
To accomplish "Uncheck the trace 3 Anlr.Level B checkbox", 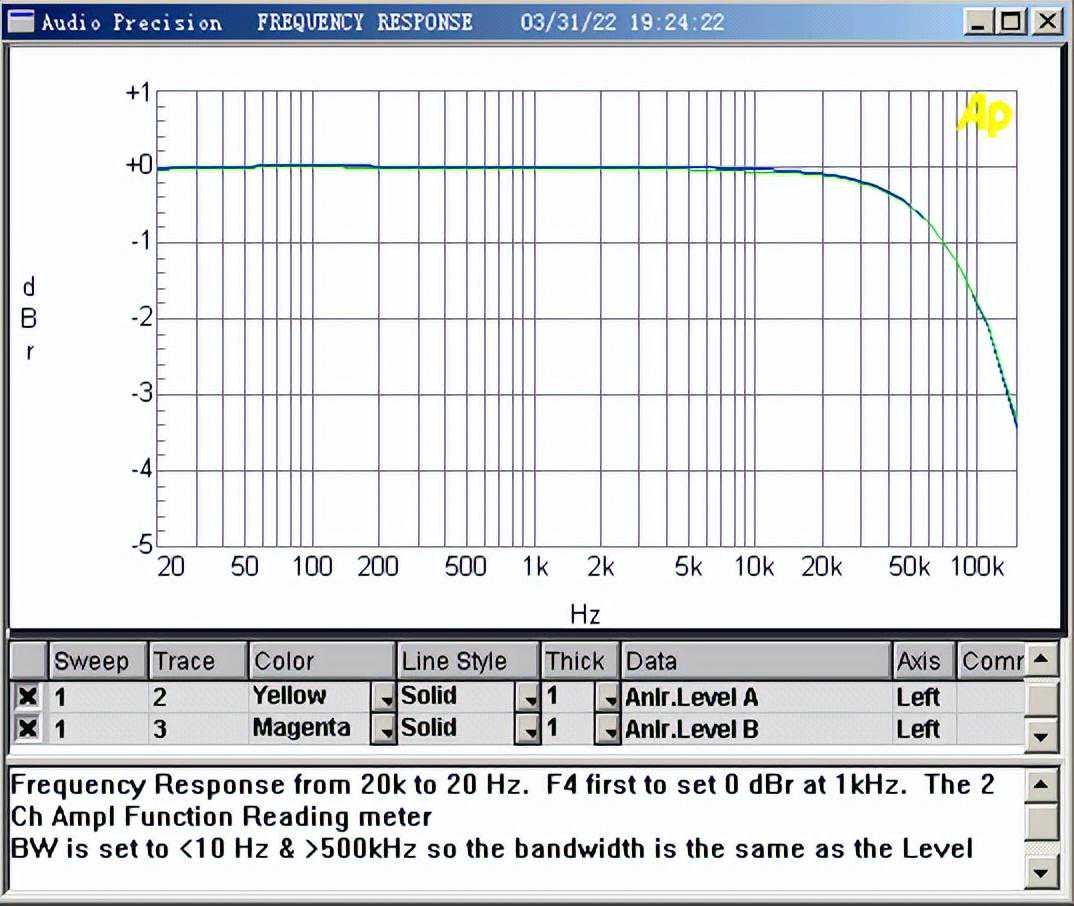I will (28, 729).
